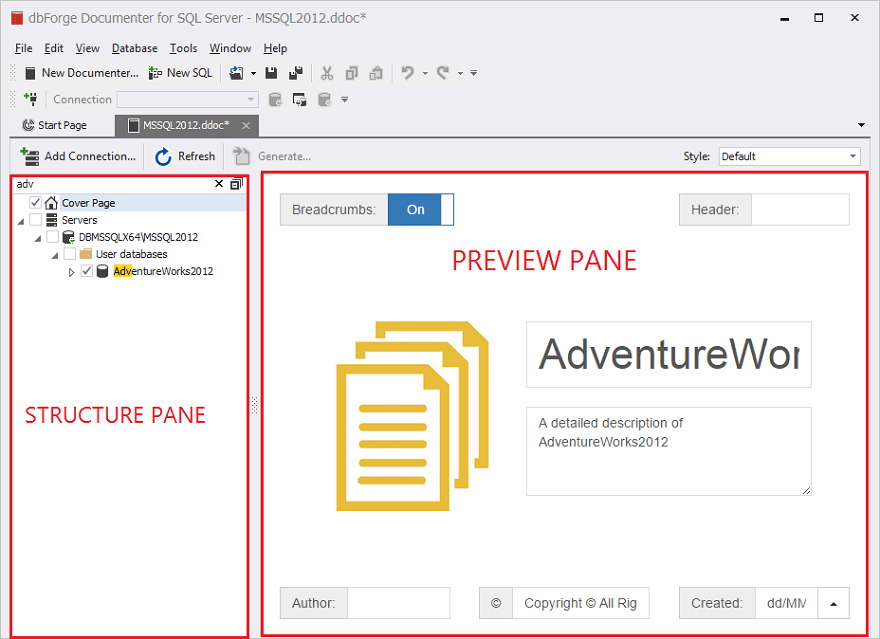This screenshot has height=639, width=880.
Task: Toggle the User databases checkbox
Action: pyautogui.click(x=70, y=254)
